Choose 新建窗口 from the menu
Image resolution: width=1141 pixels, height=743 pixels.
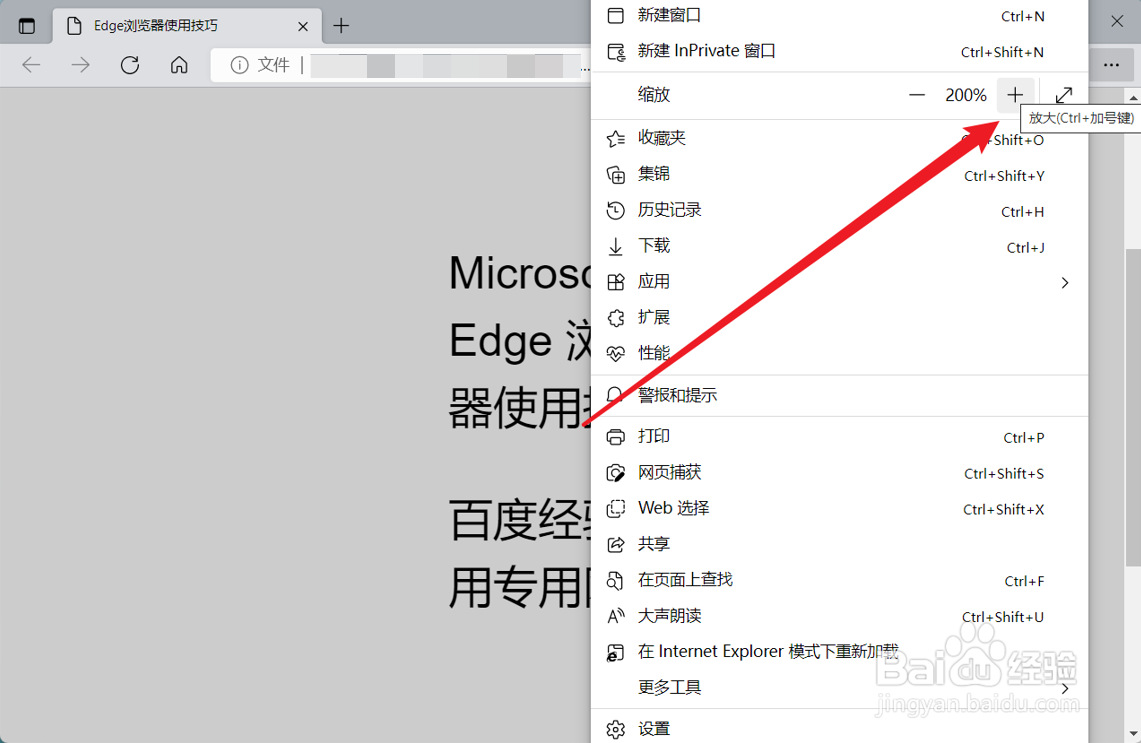[839, 15]
